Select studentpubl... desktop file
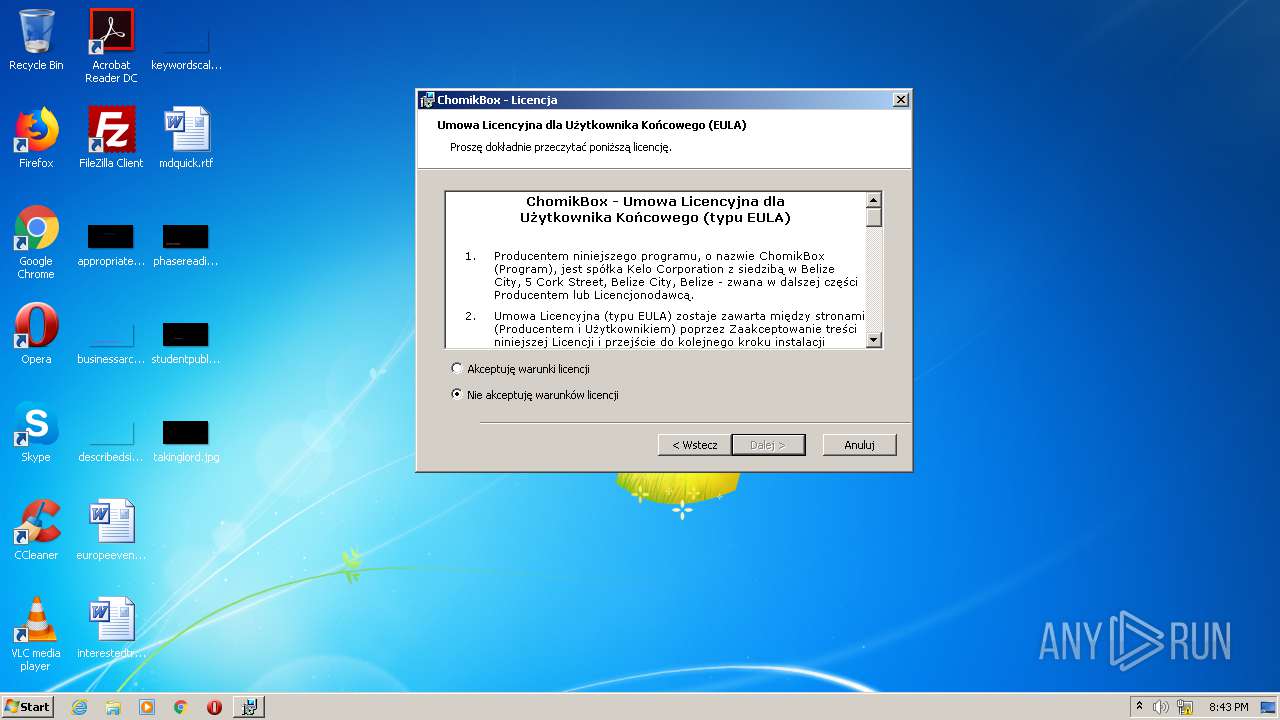This screenshot has width=1280, height=720. [x=186, y=344]
